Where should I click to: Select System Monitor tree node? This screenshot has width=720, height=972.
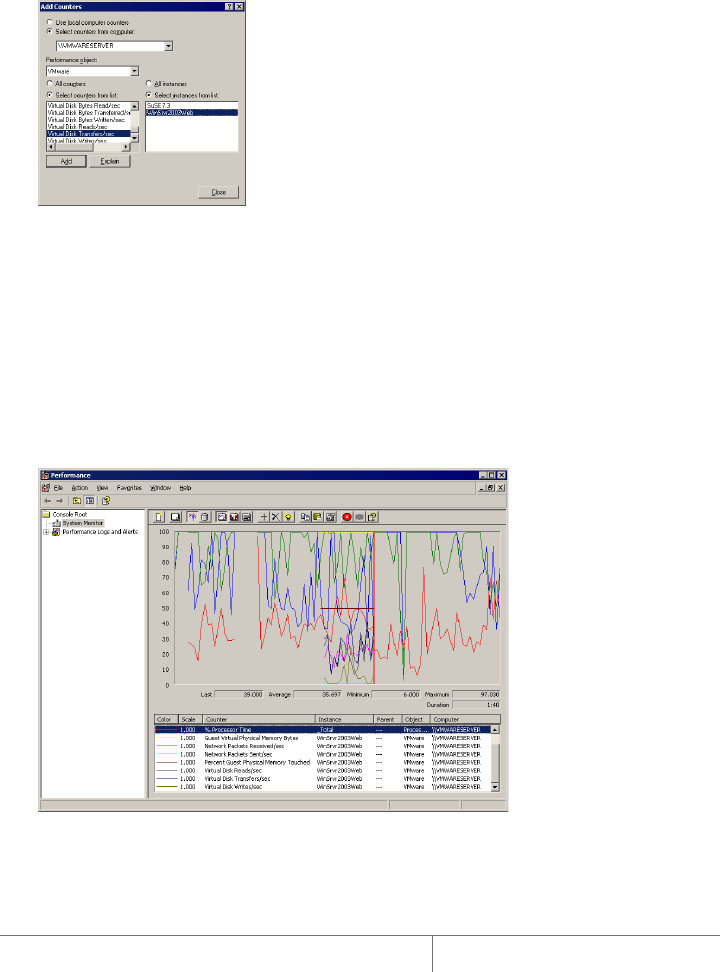82,523
